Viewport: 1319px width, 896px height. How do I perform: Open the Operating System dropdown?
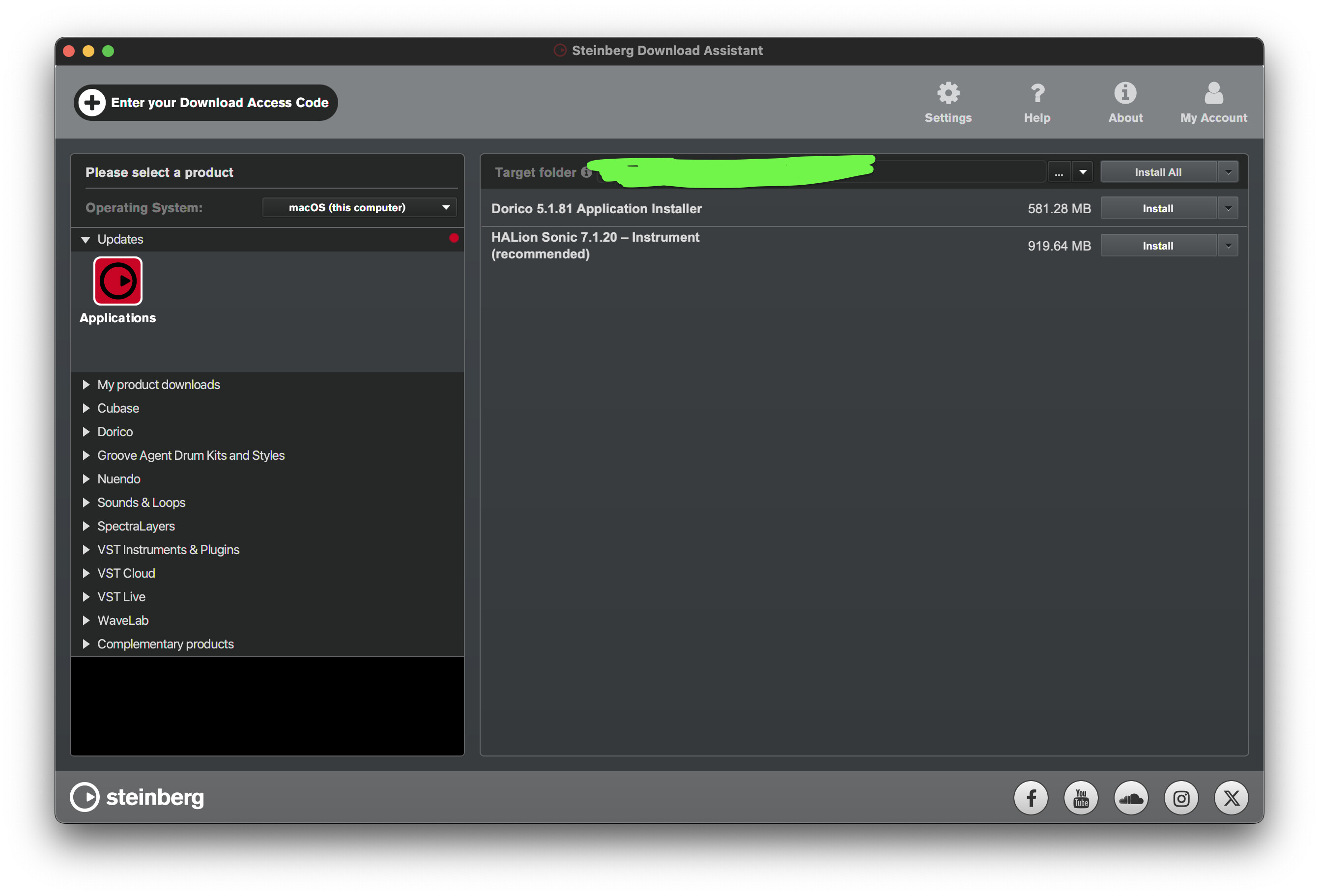[x=359, y=207]
